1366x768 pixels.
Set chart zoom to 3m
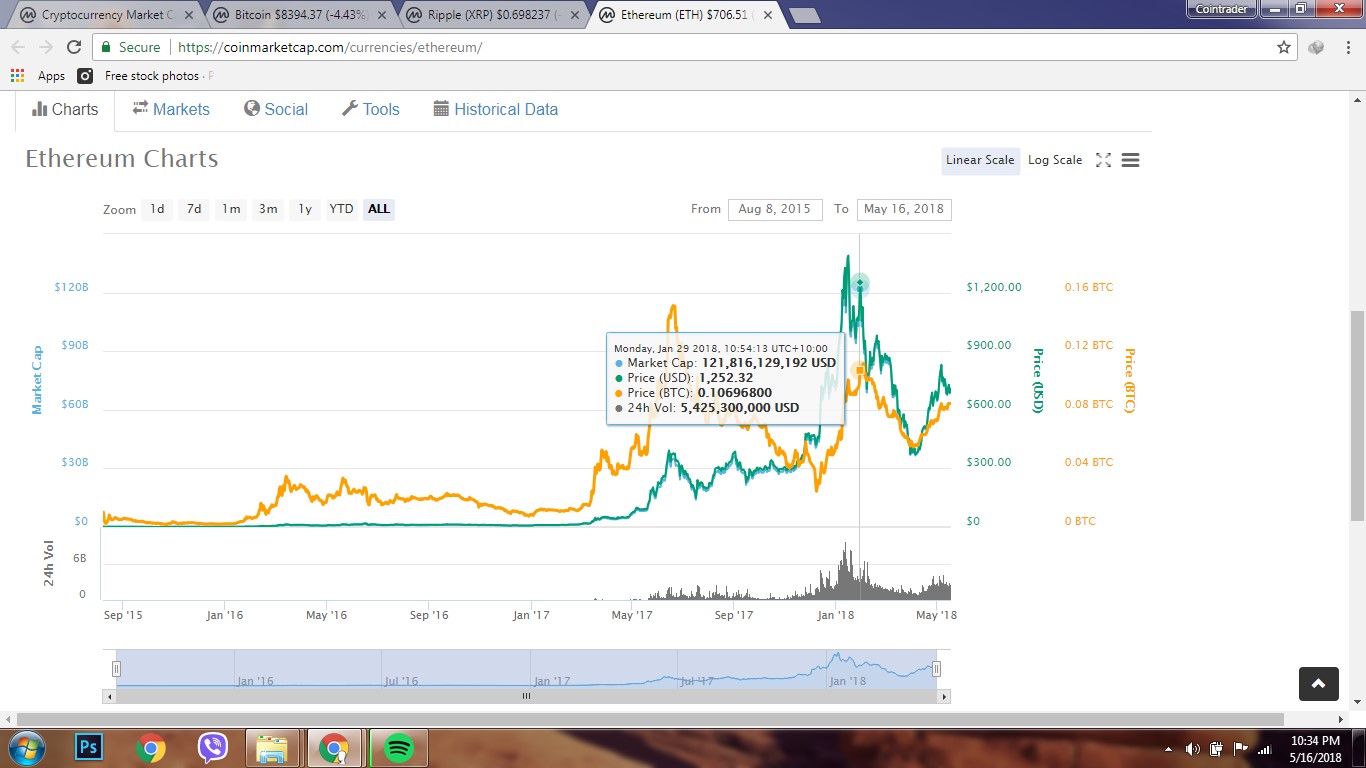click(x=268, y=209)
